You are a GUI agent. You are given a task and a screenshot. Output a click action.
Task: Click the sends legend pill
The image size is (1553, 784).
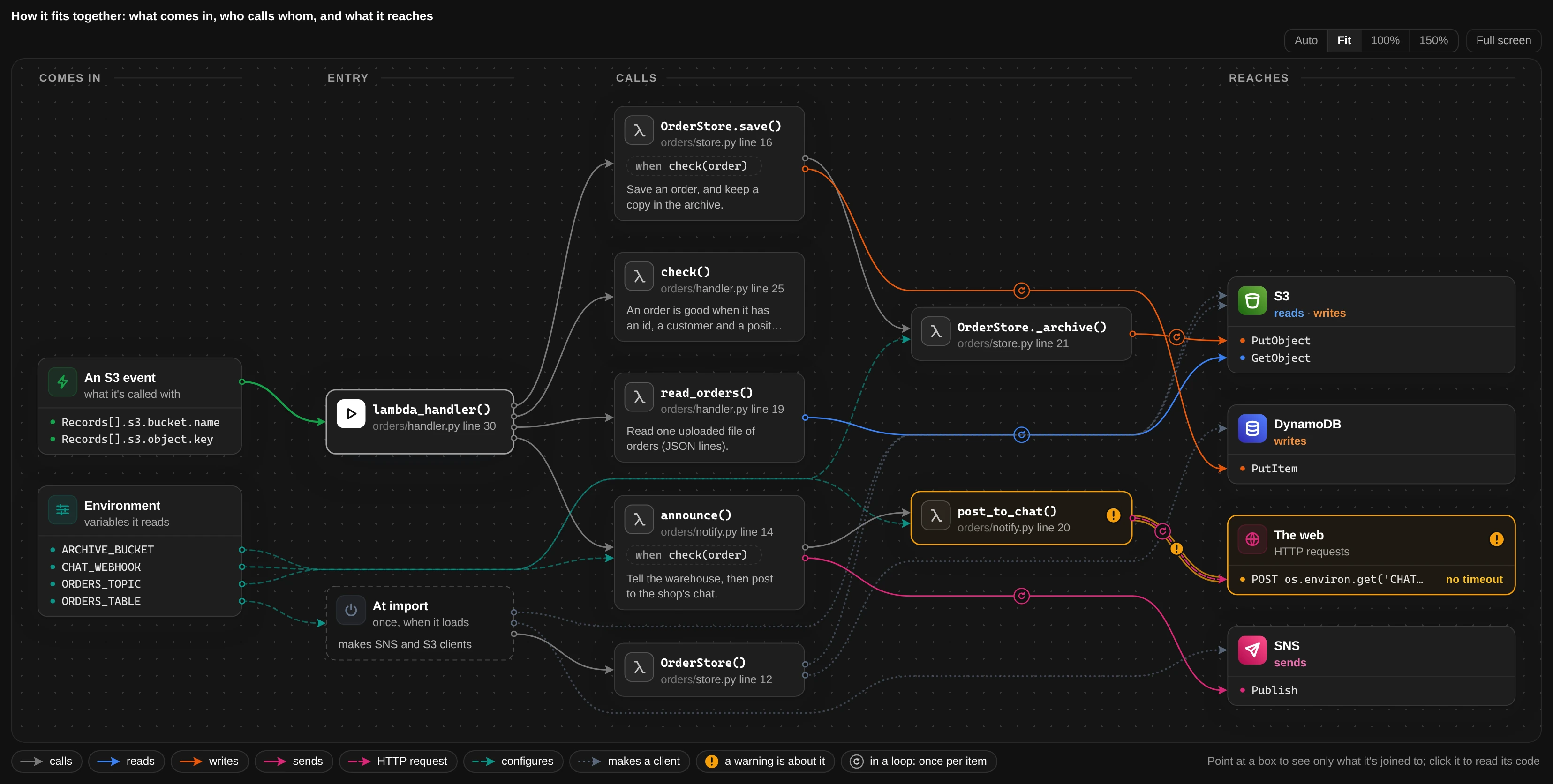pos(294,761)
